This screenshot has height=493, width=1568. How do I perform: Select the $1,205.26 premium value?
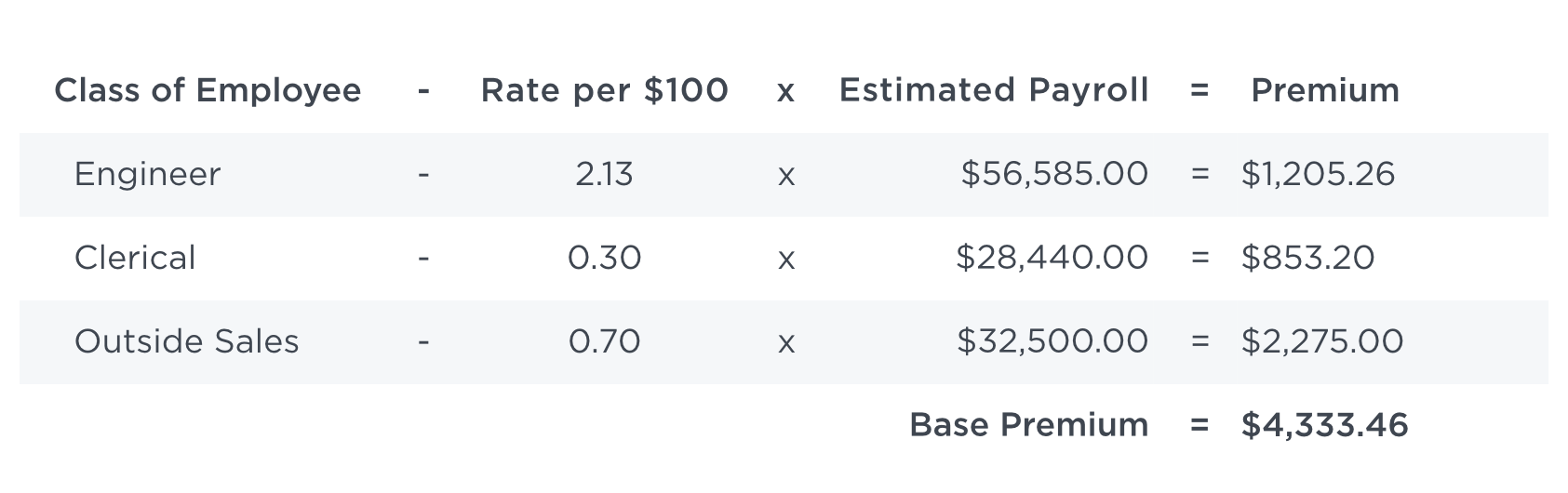pos(1318,174)
